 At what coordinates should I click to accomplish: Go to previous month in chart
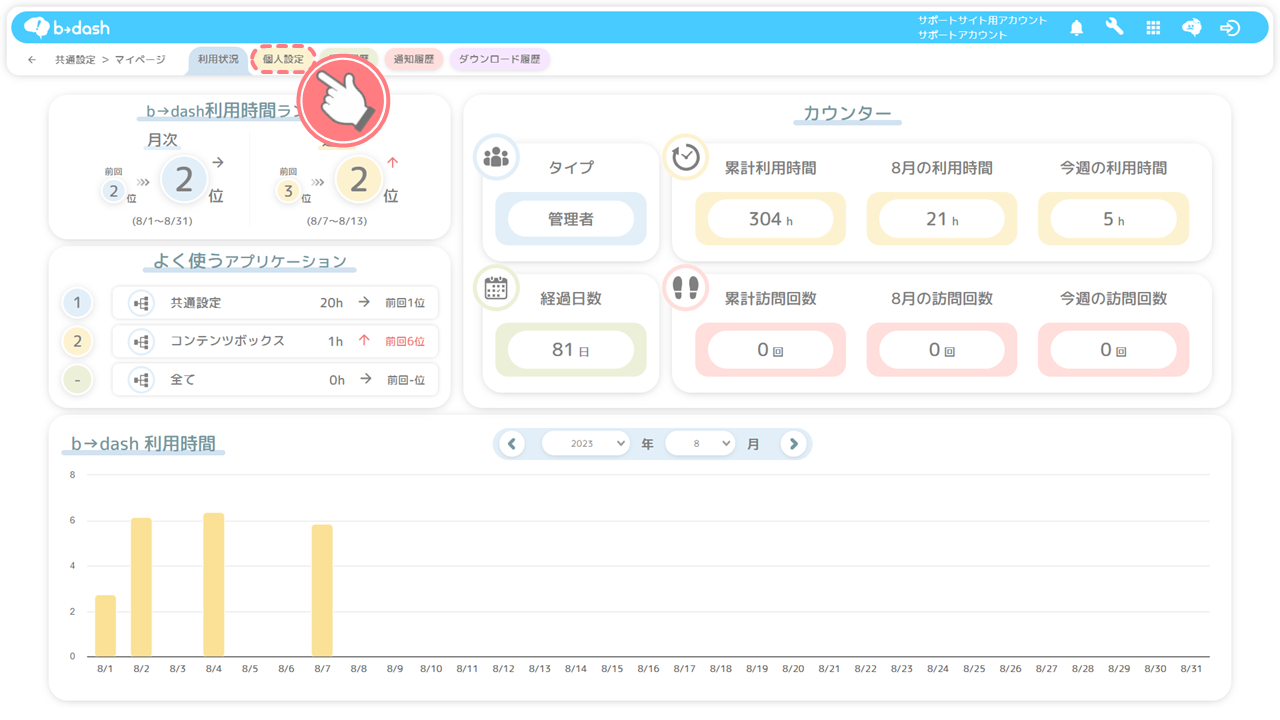pos(512,443)
